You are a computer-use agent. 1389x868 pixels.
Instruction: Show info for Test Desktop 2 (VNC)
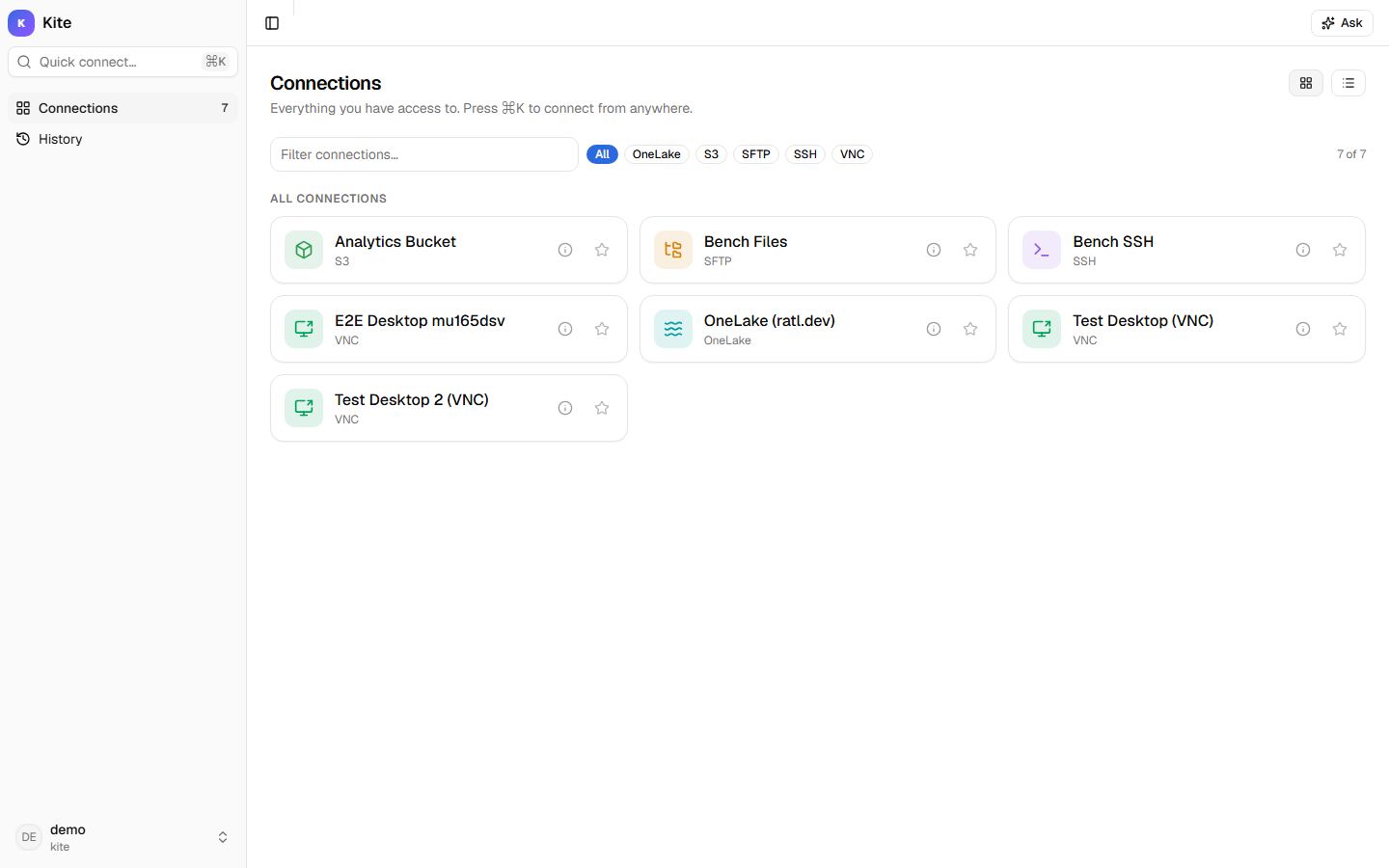(565, 408)
